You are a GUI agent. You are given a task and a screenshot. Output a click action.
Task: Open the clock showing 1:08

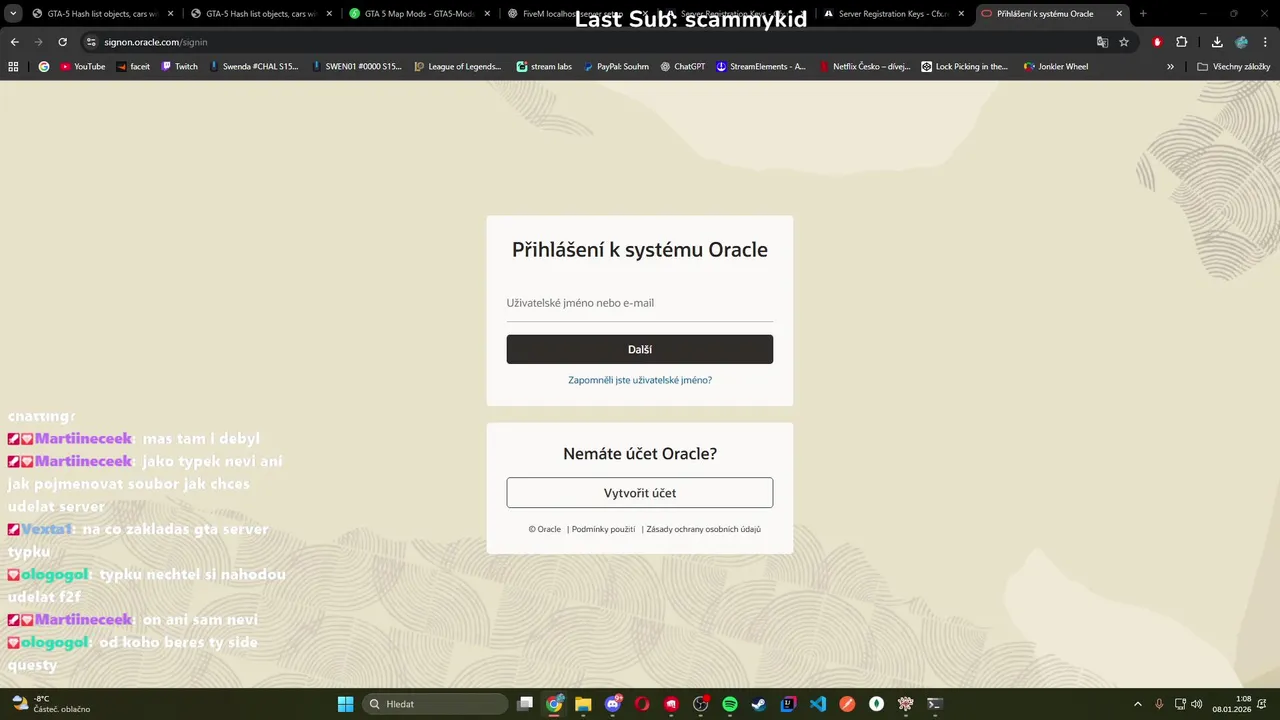click(1231, 704)
